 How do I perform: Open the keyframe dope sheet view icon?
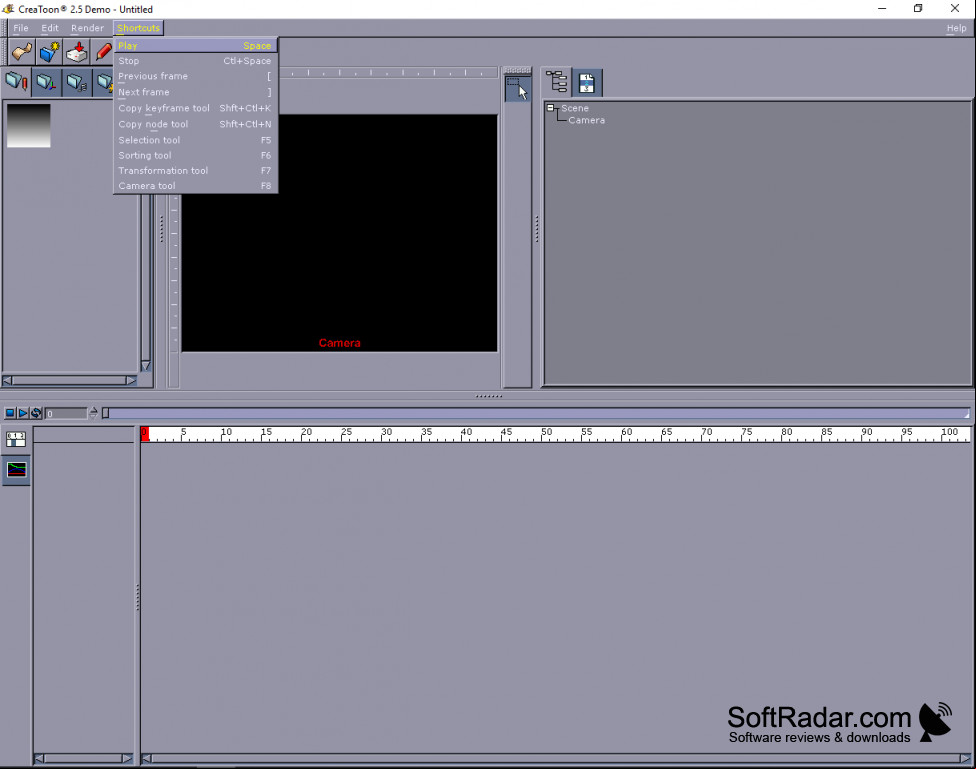pos(16,440)
